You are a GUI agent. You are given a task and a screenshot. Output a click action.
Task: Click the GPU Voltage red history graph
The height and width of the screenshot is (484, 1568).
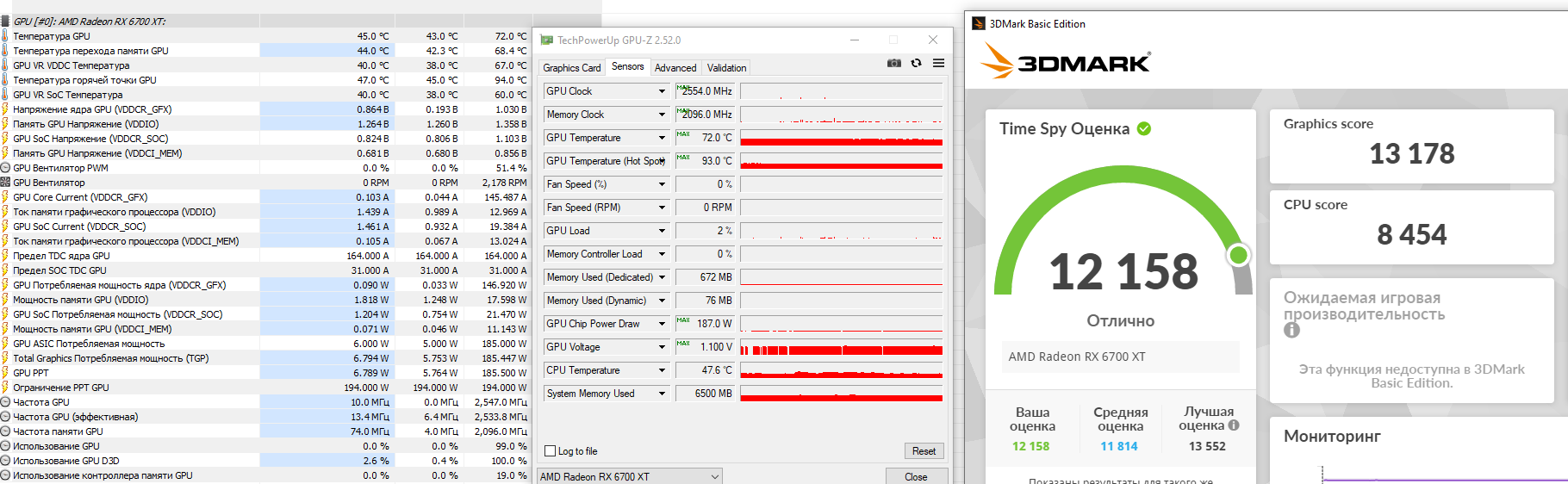pos(841,347)
